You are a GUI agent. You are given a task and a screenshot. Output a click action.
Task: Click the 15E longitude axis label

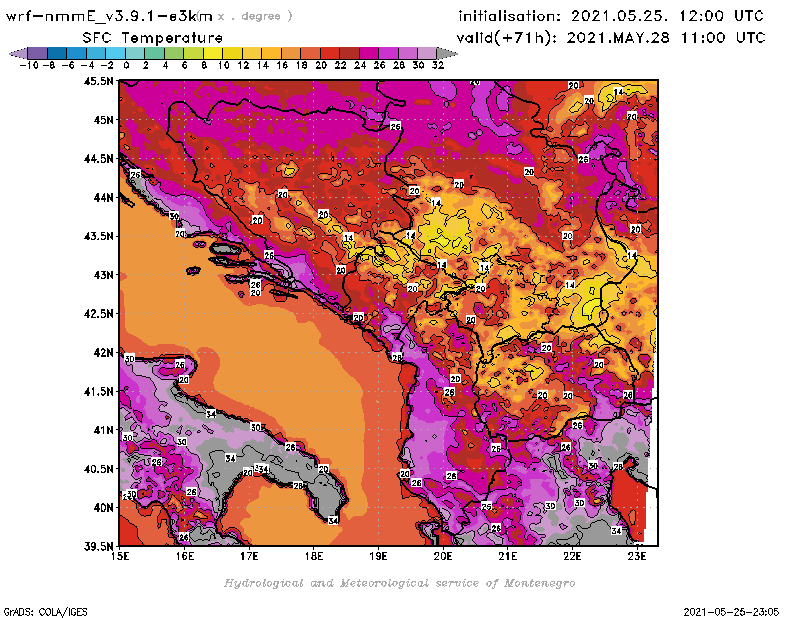click(x=121, y=556)
